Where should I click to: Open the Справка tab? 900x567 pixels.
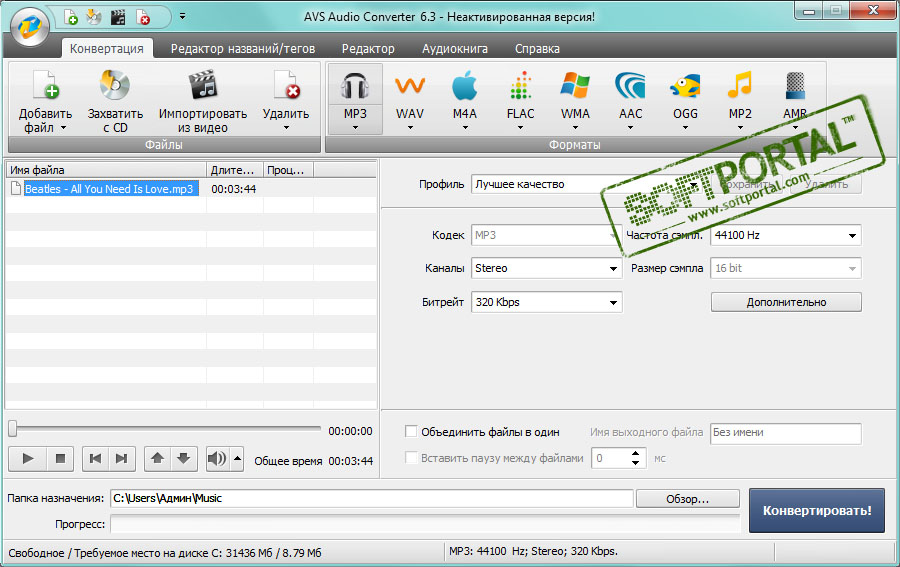[x=537, y=49]
